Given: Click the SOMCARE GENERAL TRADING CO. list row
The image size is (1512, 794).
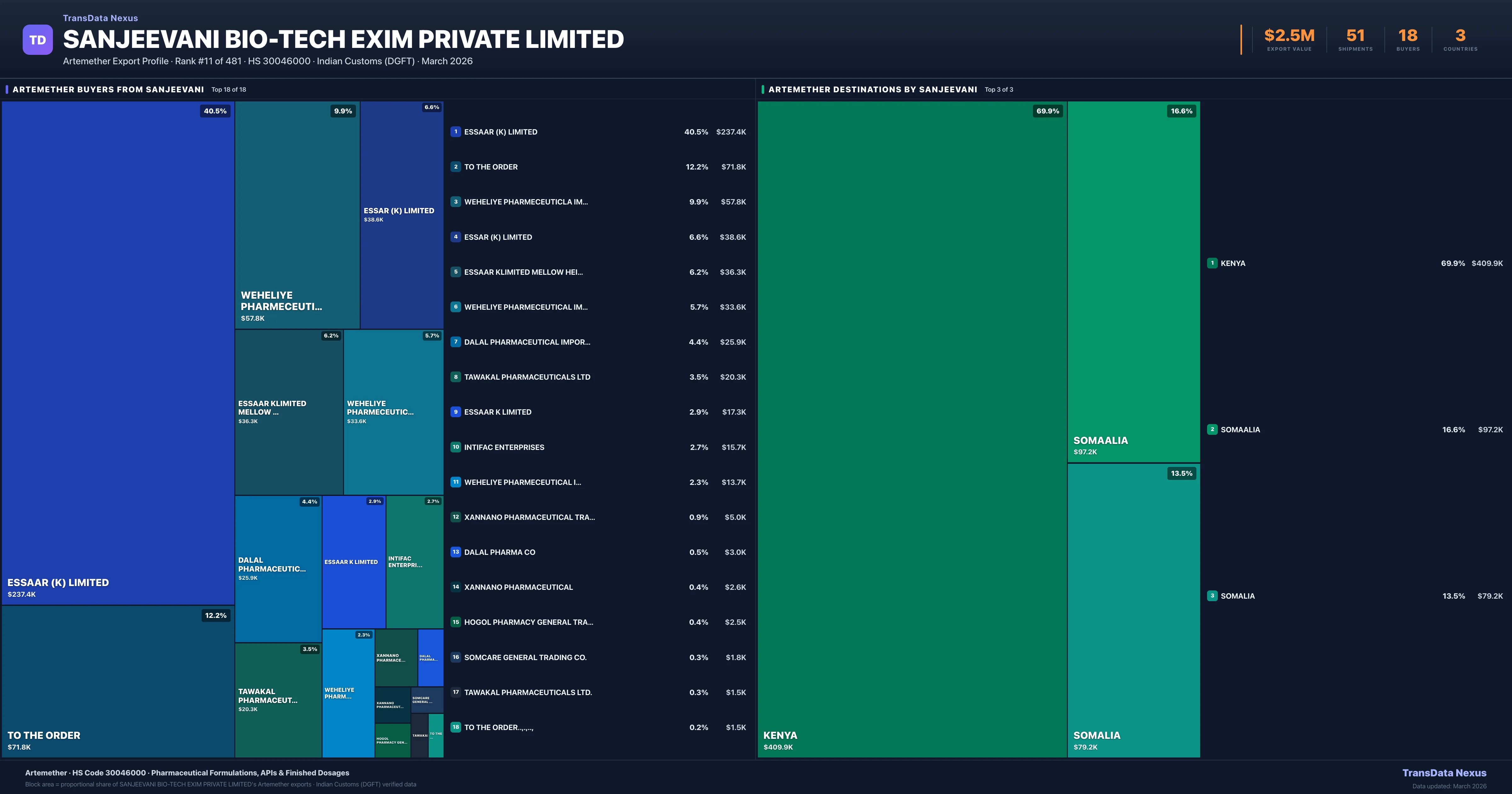Looking at the screenshot, I should pos(525,657).
